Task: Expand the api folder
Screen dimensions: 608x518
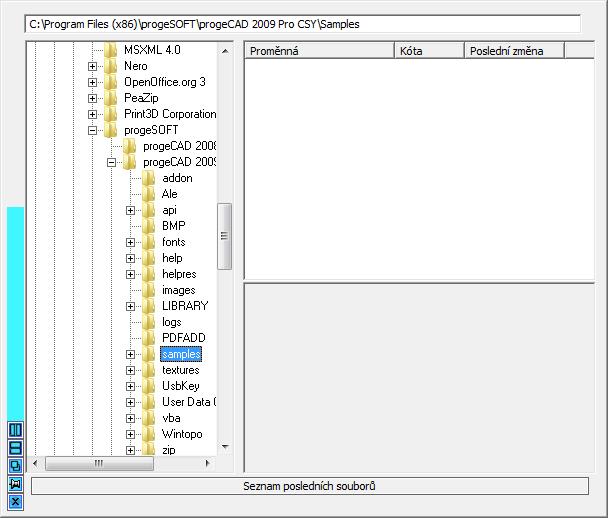Action: tap(130, 210)
